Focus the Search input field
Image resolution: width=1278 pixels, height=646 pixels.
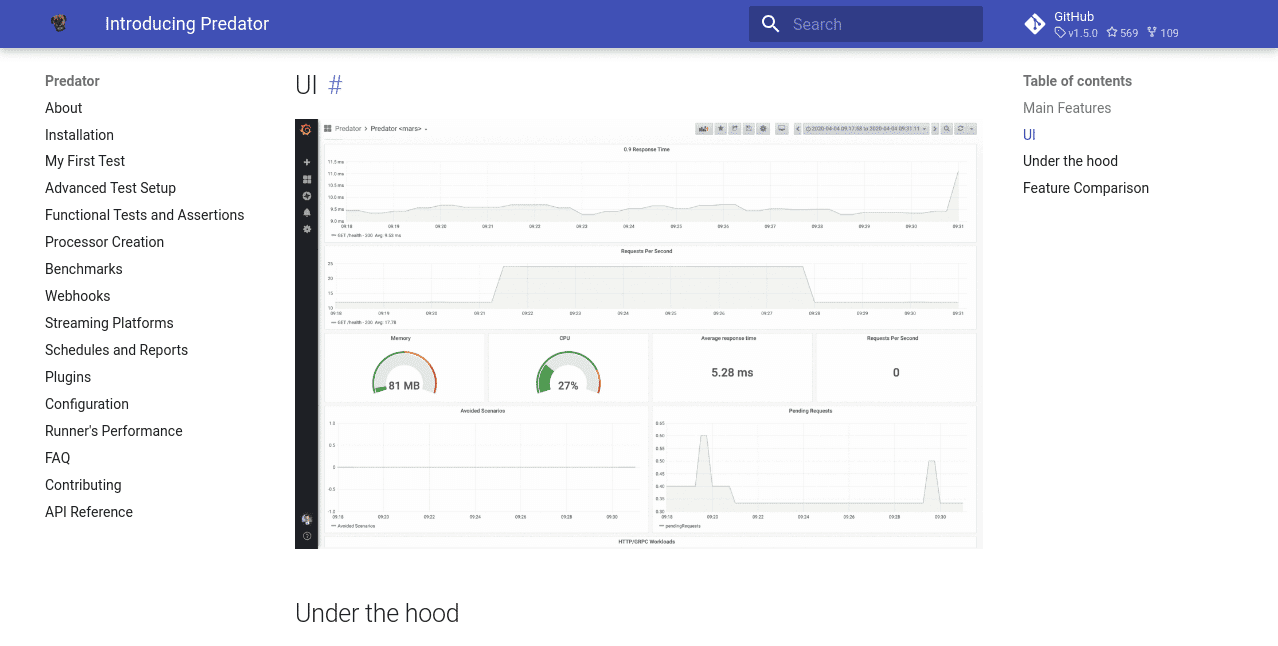[x=866, y=24]
